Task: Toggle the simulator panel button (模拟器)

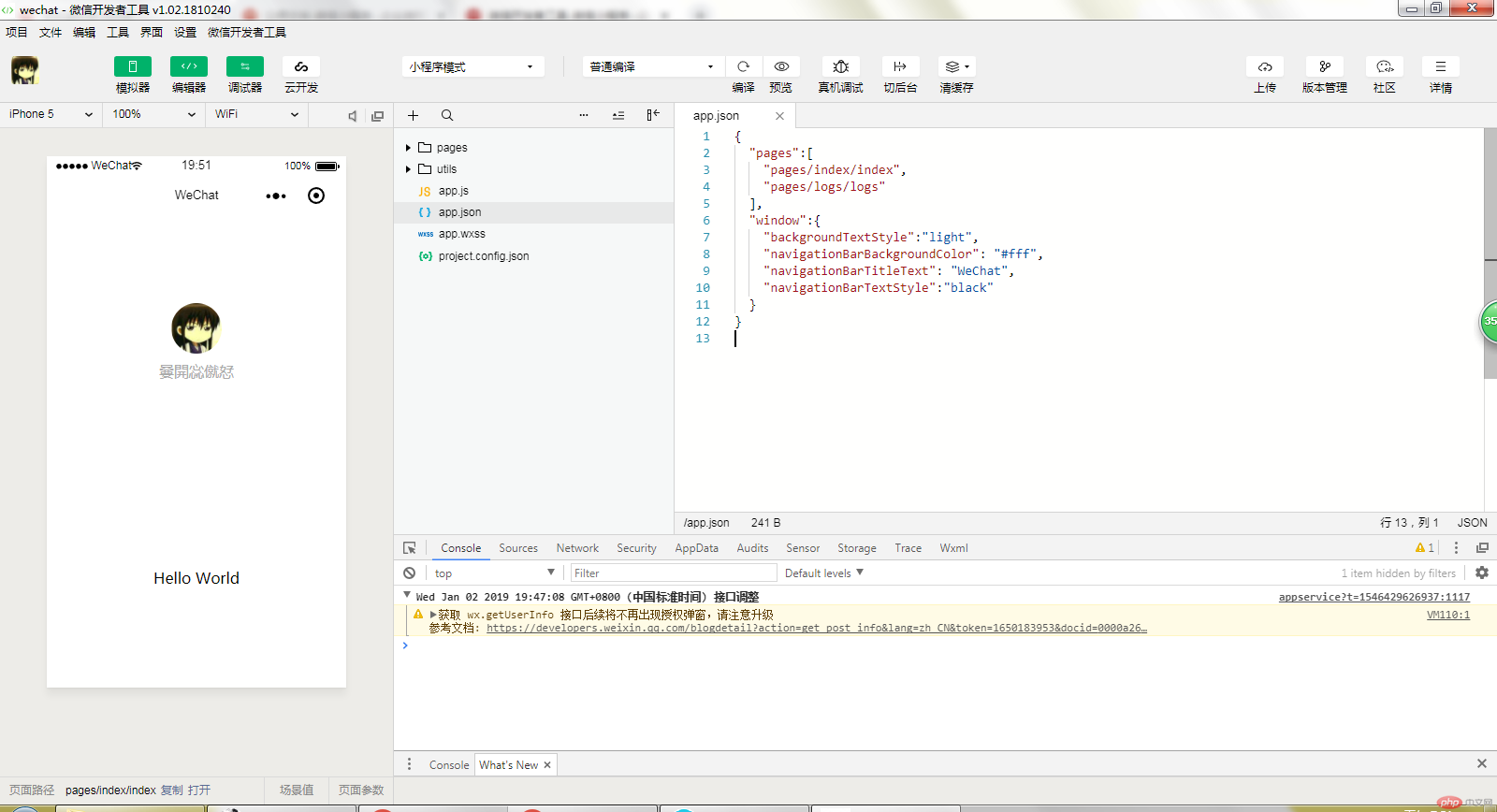Action: point(133,66)
